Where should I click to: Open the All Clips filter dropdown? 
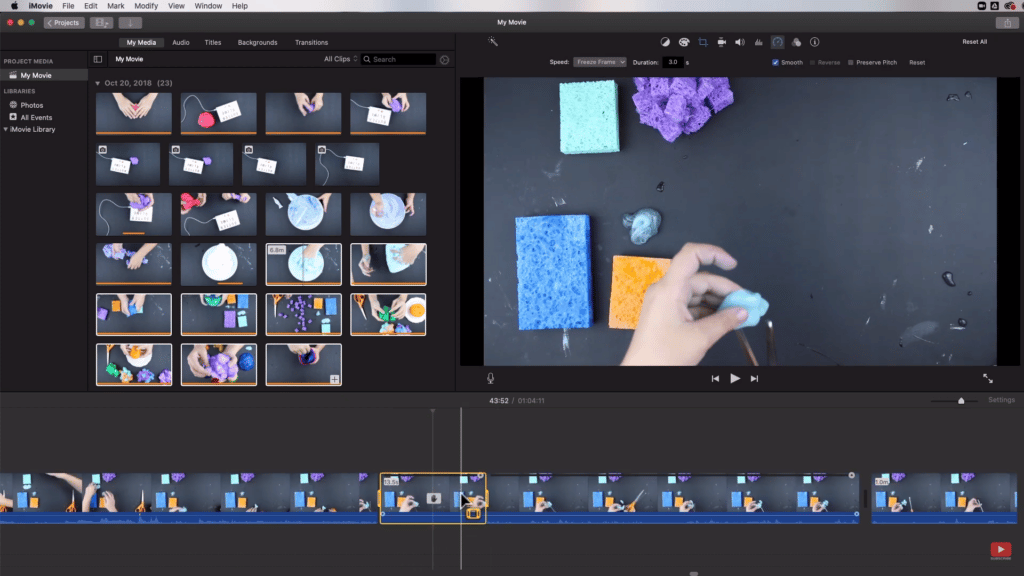point(340,59)
